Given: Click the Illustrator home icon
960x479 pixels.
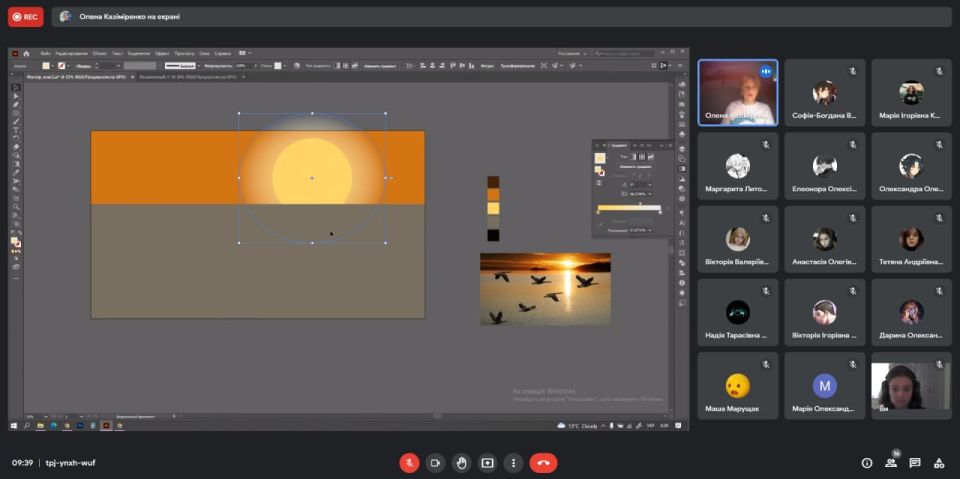Looking at the screenshot, I should pyautogui.click(x=27, y=53).
